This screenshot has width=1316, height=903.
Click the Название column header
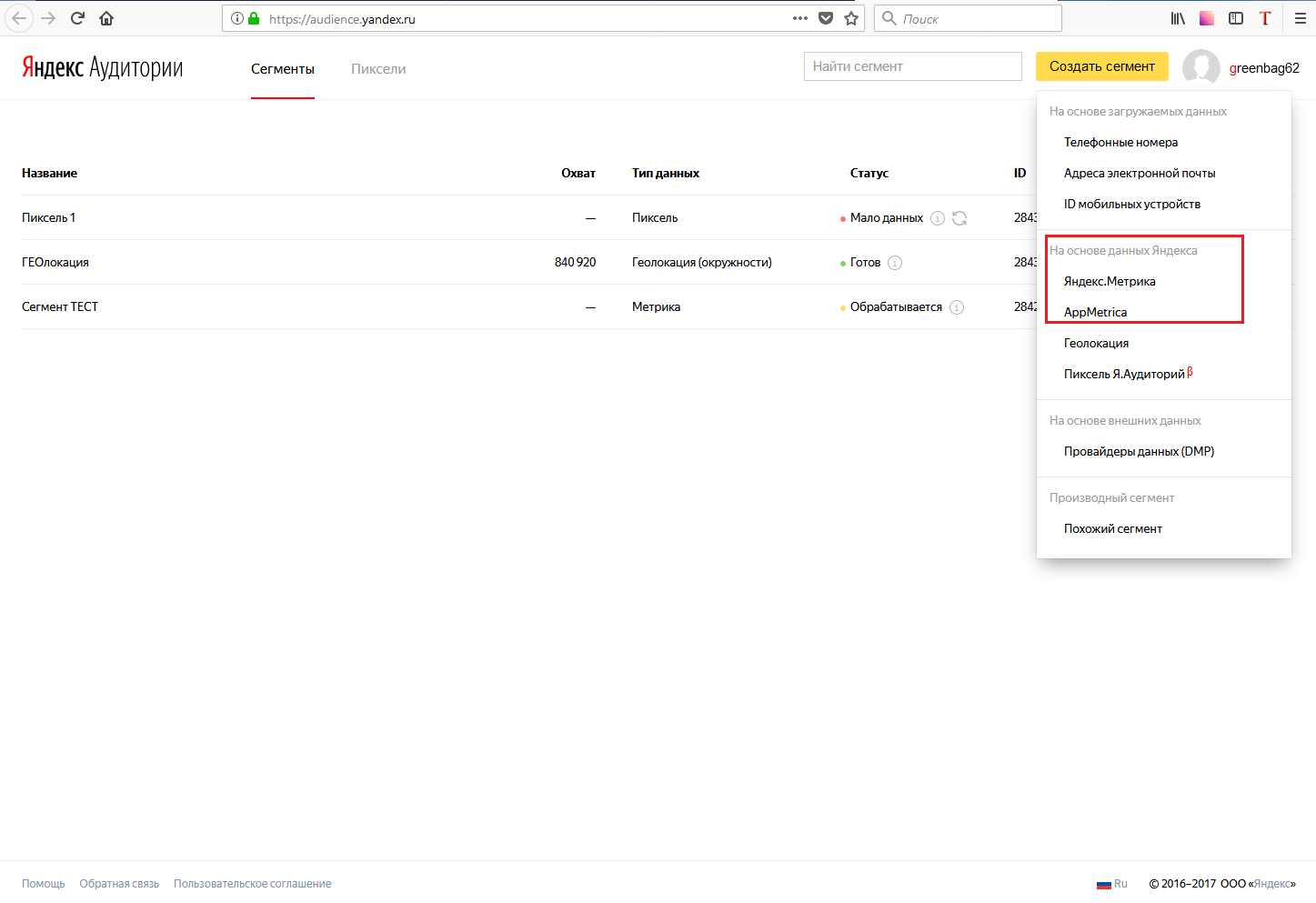[x=49, y=174]
